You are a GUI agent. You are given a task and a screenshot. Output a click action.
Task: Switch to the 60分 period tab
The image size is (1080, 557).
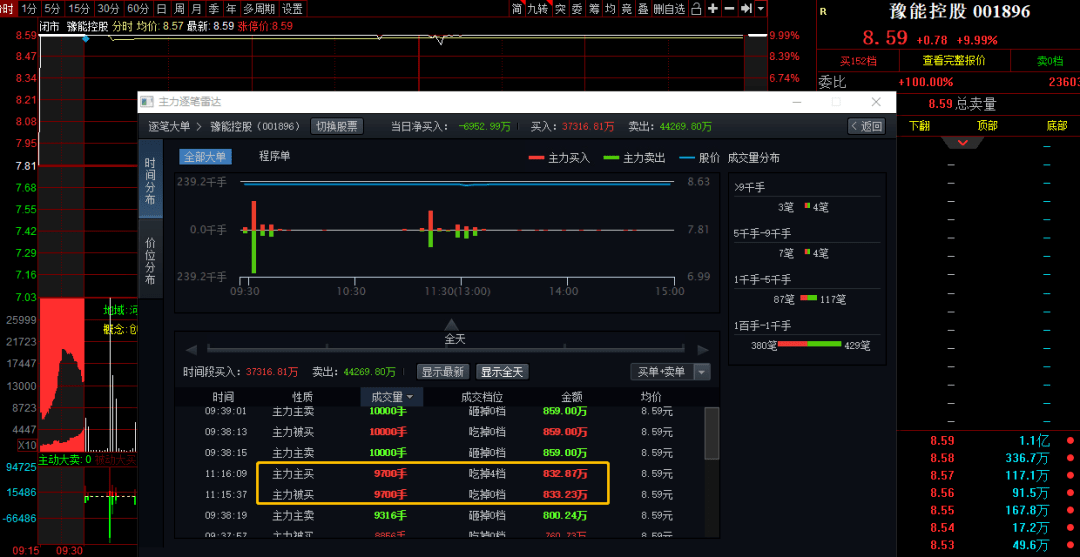tap(138, 9)
